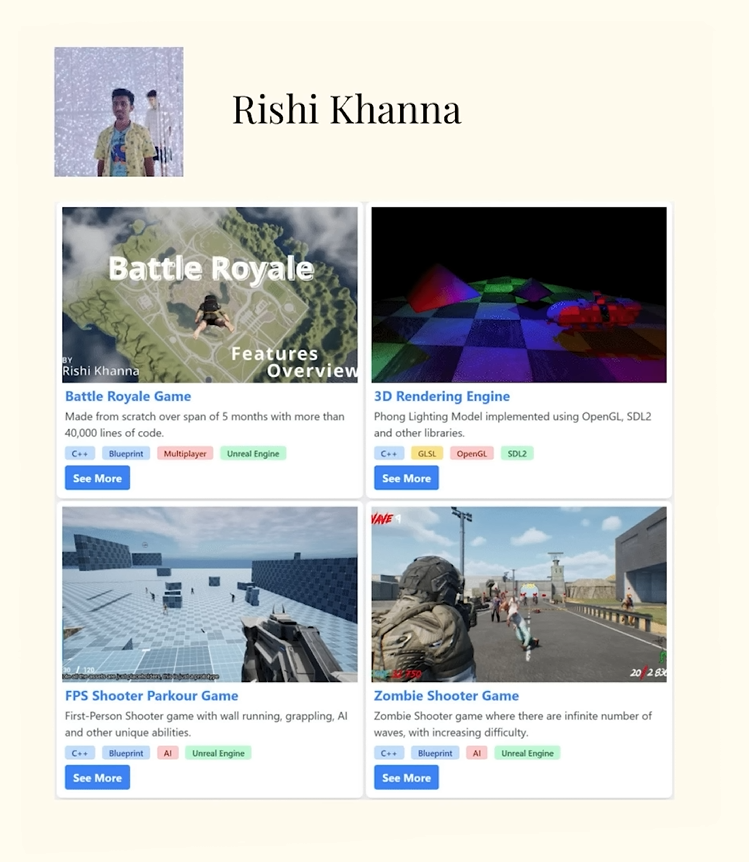749x862 pixels.
Task: Select the OpenGL tag
Action: coord(472,454)
